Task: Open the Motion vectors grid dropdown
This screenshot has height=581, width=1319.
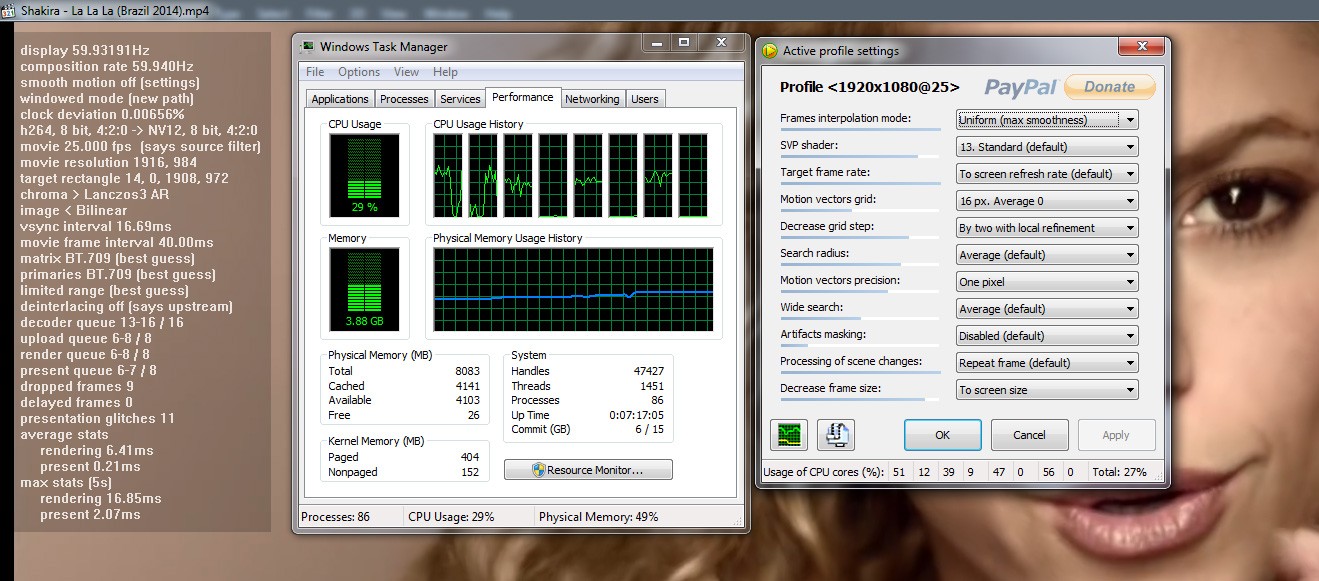Action: (1047, 201)
